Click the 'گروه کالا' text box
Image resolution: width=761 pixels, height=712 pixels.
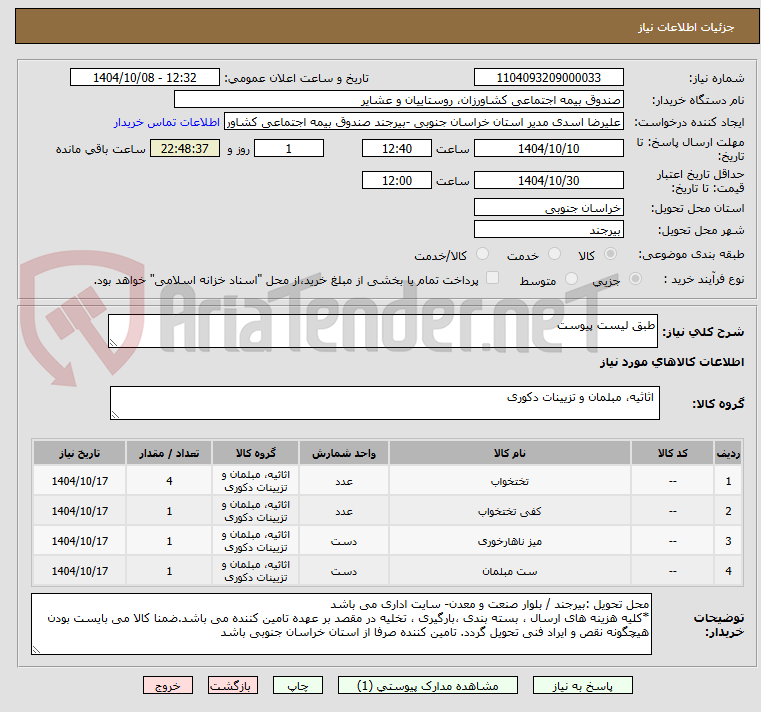[x=383, y=404]
